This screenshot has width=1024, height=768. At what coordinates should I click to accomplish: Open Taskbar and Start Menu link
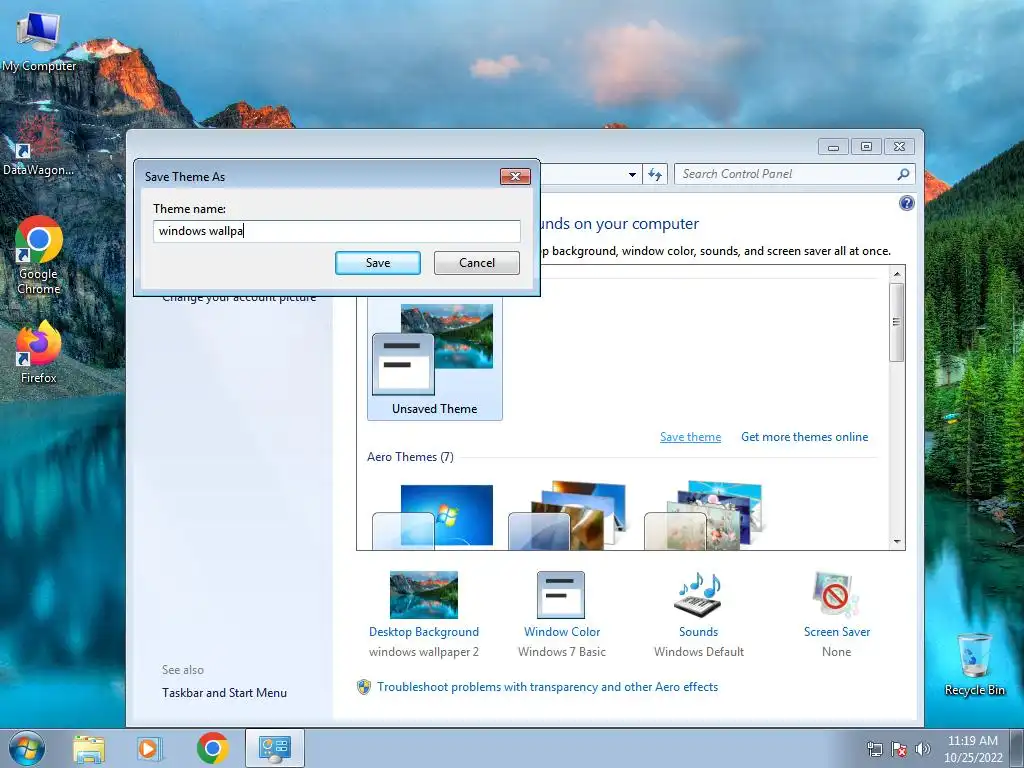pyautogui.click(x=224, y=693)
